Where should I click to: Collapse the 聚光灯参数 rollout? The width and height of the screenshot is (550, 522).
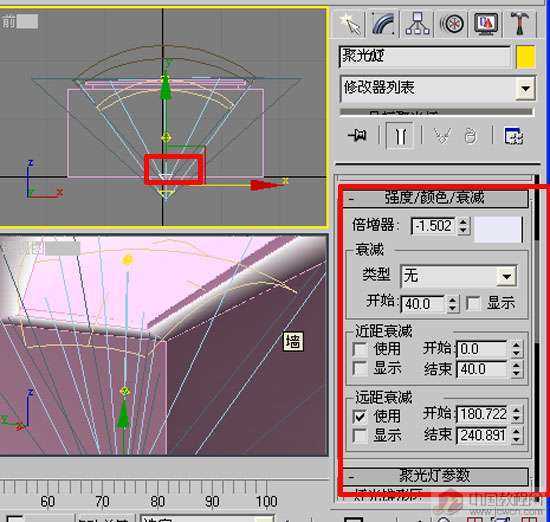click(435, 476)
